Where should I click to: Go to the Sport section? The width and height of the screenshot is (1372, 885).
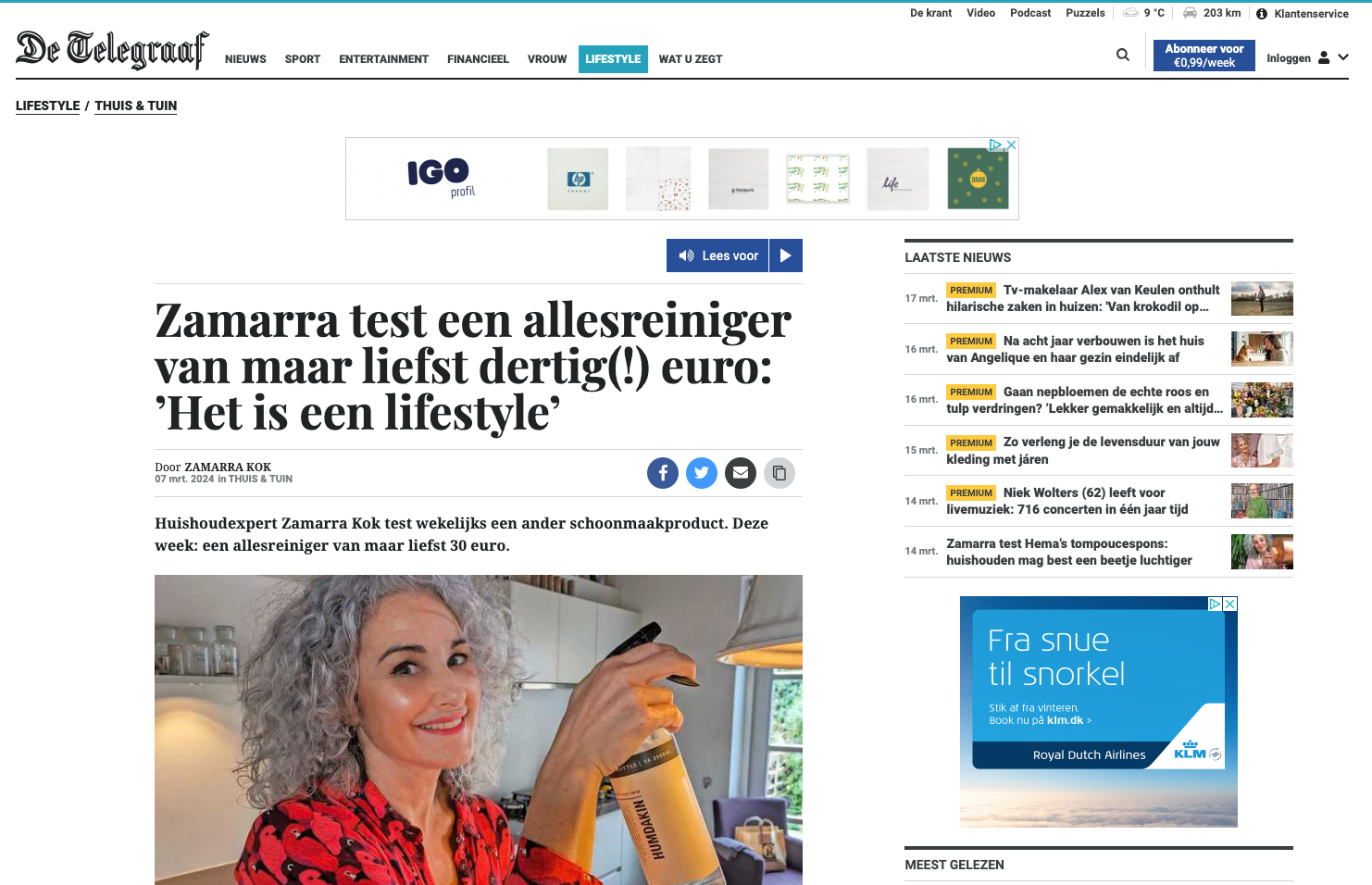pyautogui.click(x=303, y=59)
